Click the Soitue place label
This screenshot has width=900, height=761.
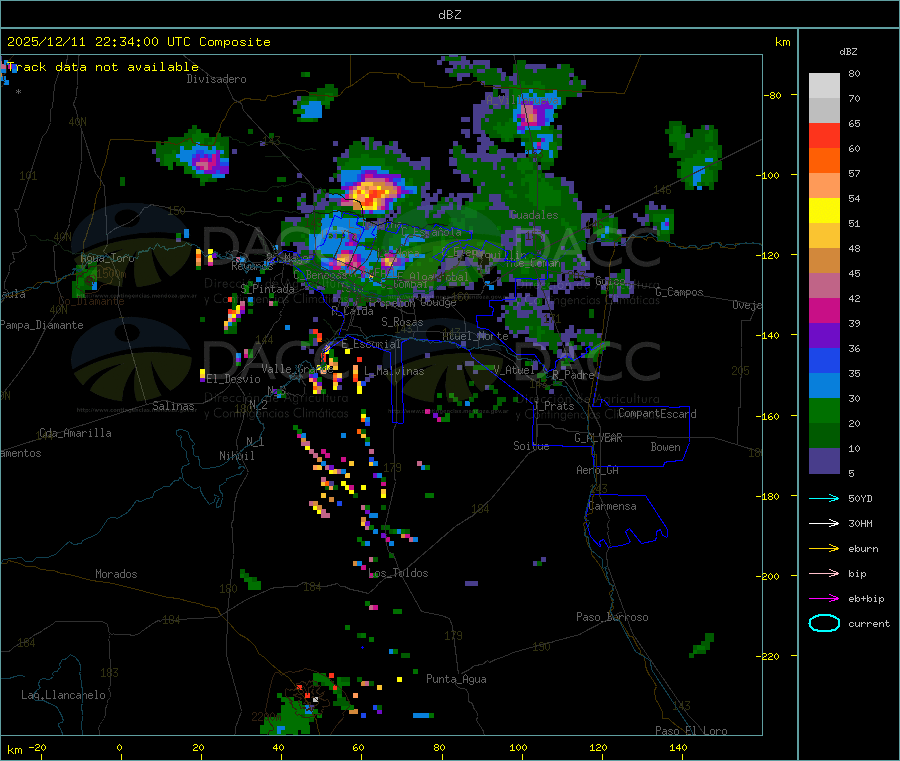click(531, 446)
